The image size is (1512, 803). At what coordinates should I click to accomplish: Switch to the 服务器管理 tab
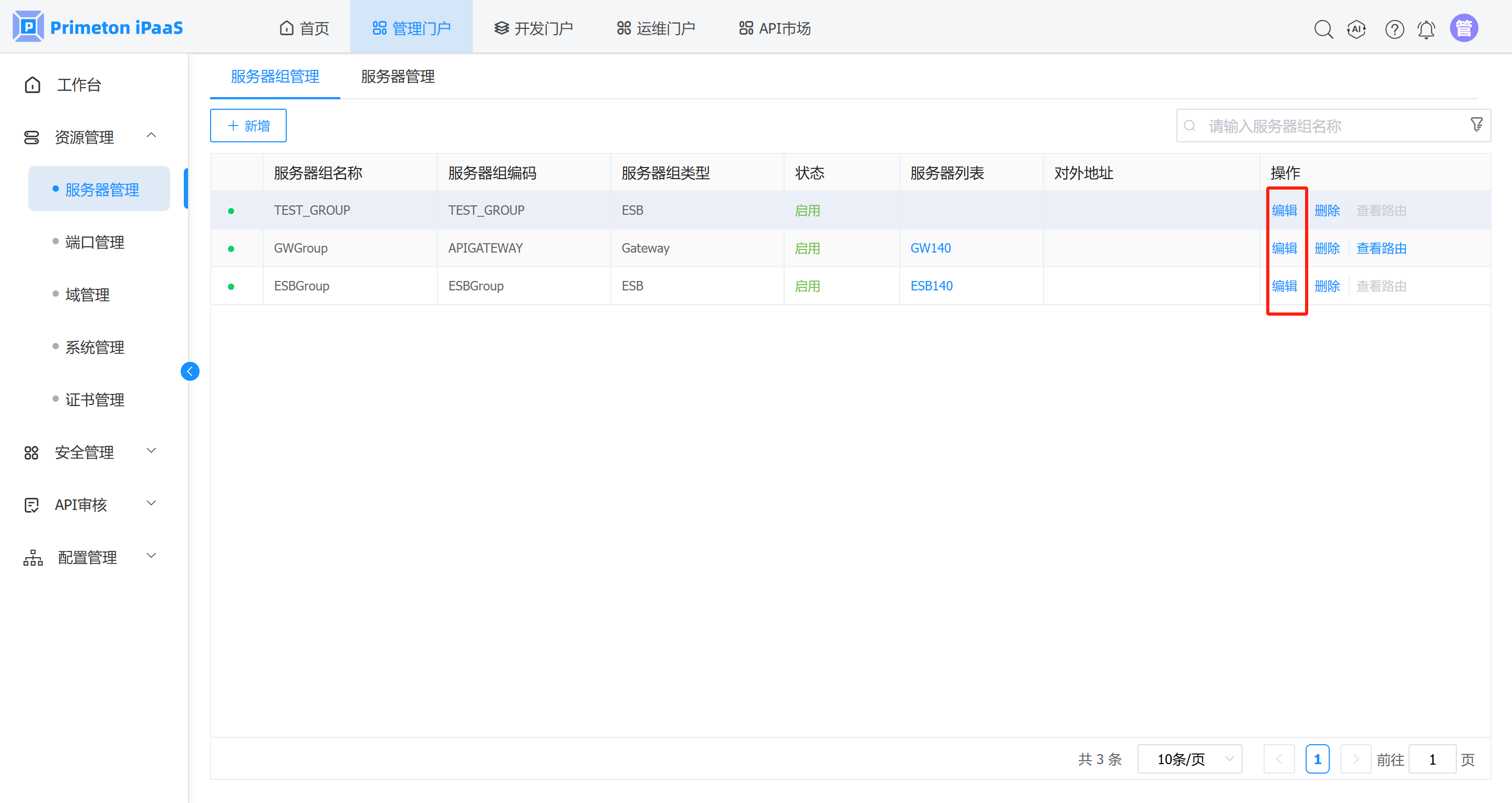click(397, 77)
